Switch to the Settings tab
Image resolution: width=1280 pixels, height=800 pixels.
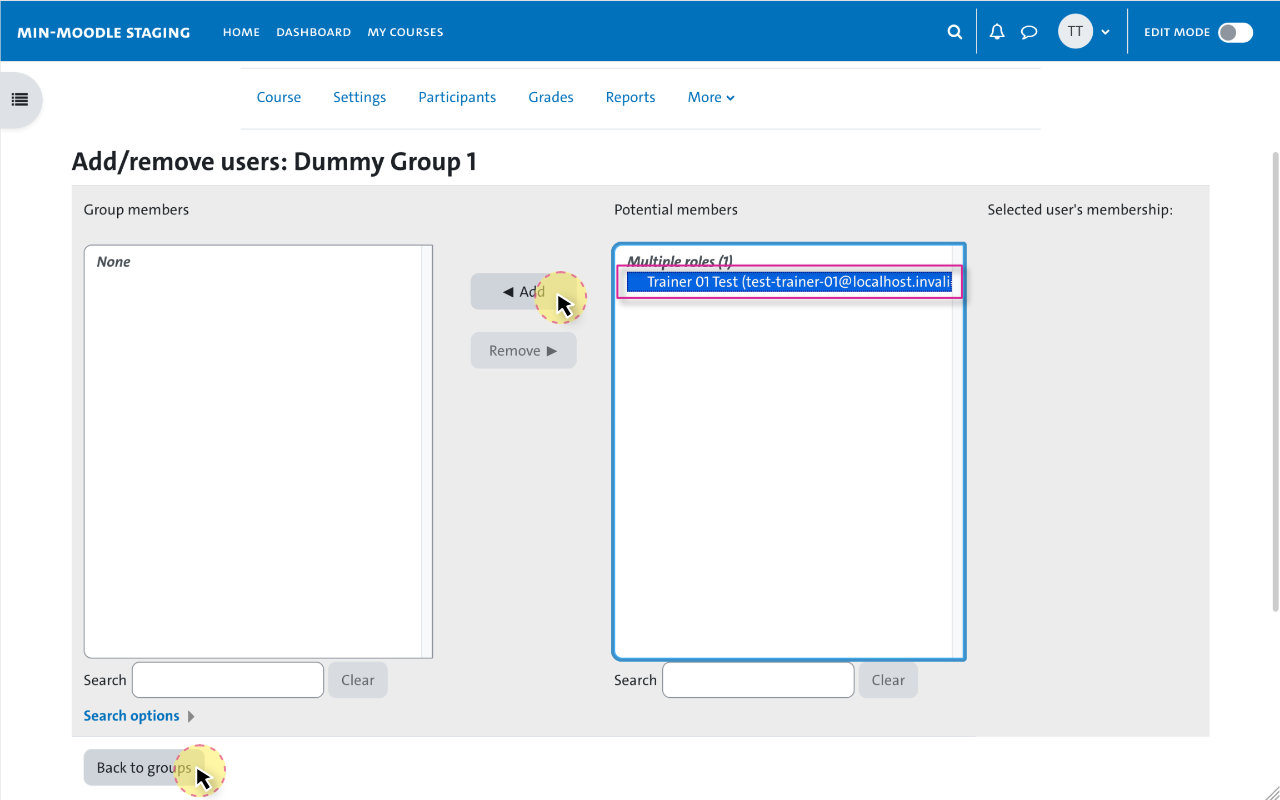coord(359,97)
